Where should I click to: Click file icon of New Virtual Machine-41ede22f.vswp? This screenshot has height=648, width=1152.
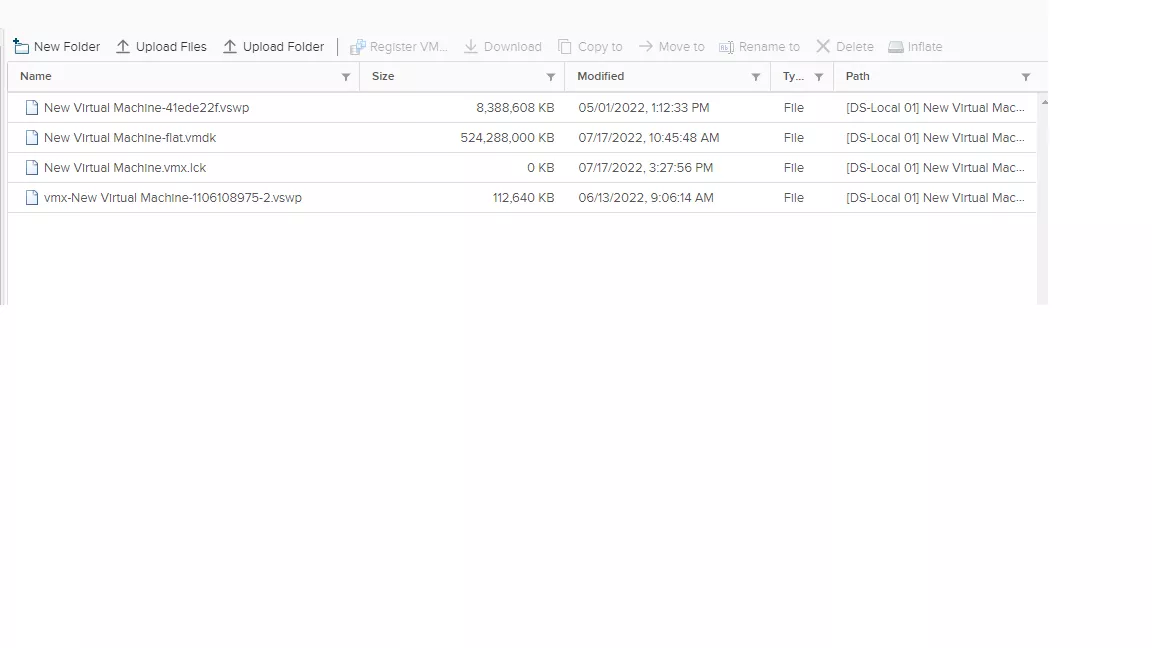pos(32,108)
